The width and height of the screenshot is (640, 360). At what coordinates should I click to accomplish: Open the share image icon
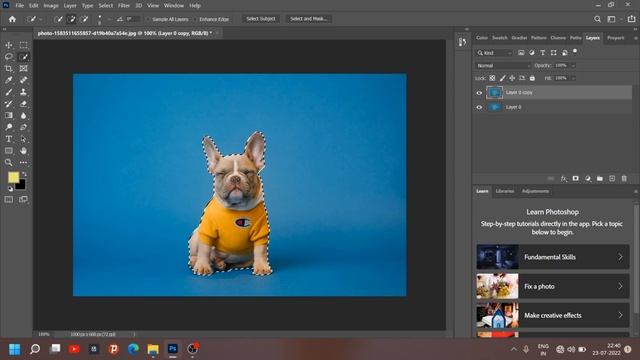tap(631, 19)
